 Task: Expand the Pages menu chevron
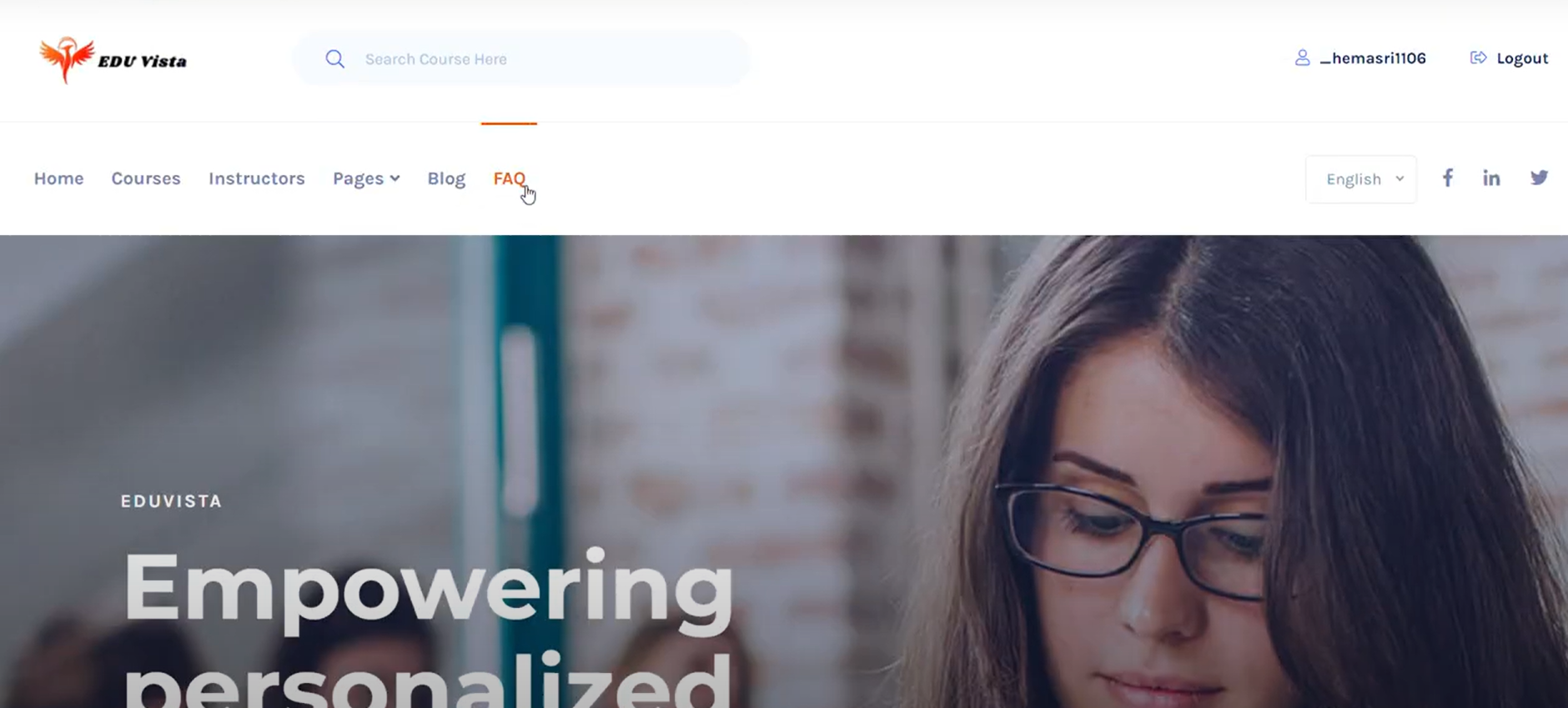[x=395, y=178]
